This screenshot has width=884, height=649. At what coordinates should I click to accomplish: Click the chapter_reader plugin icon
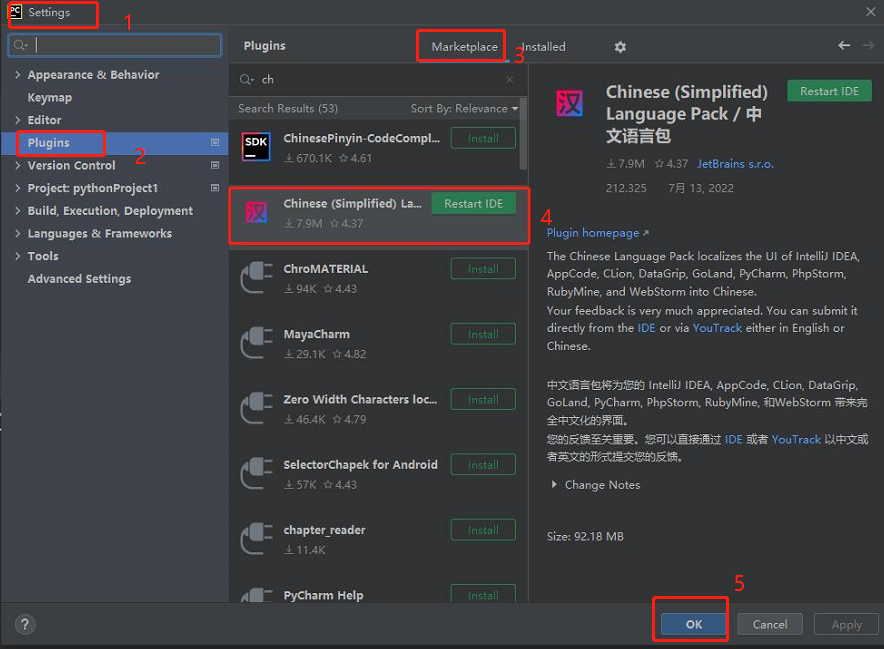click(256, 538)
